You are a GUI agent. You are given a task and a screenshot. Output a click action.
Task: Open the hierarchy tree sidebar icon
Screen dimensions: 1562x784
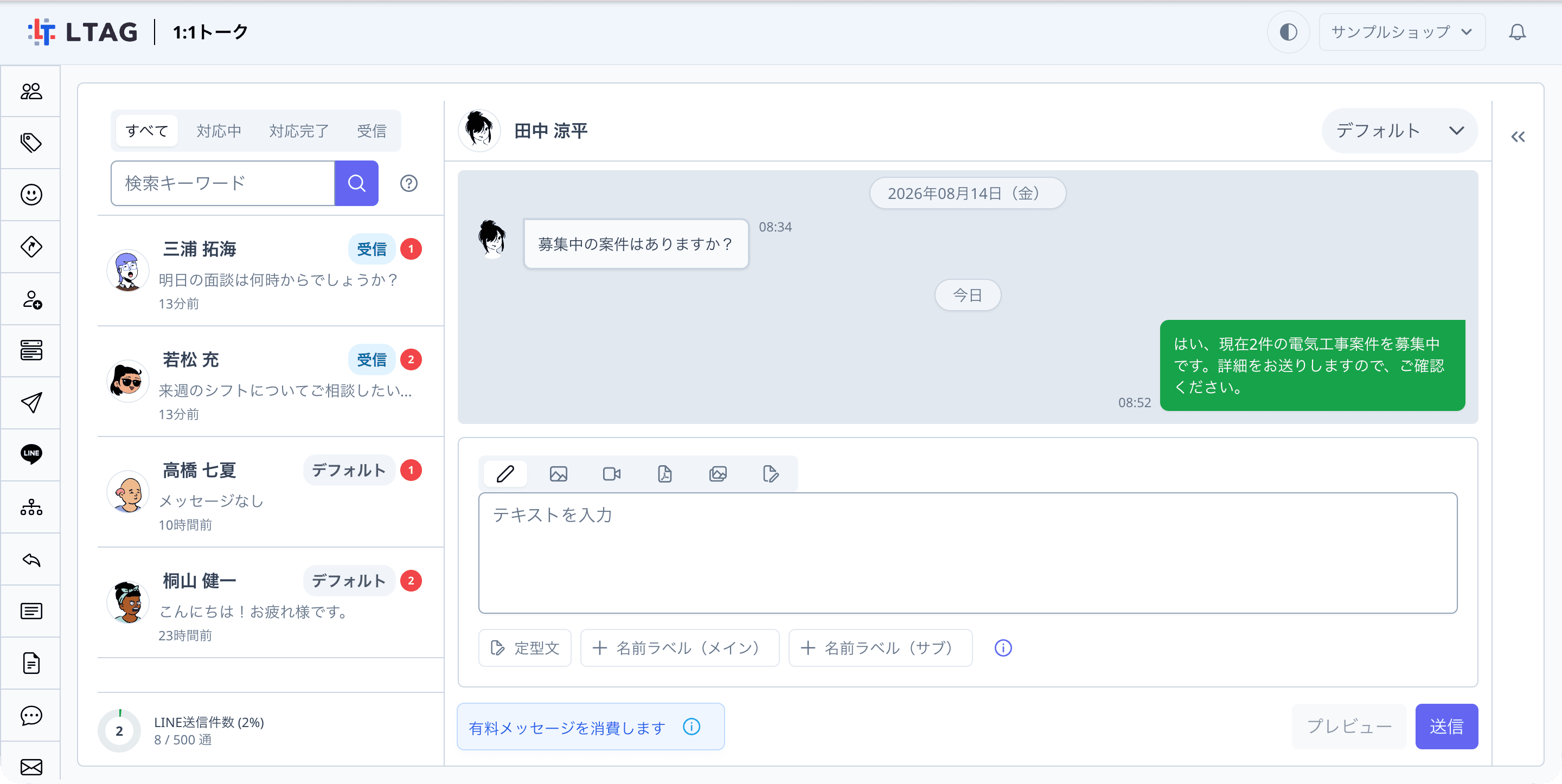click(31, 507)
